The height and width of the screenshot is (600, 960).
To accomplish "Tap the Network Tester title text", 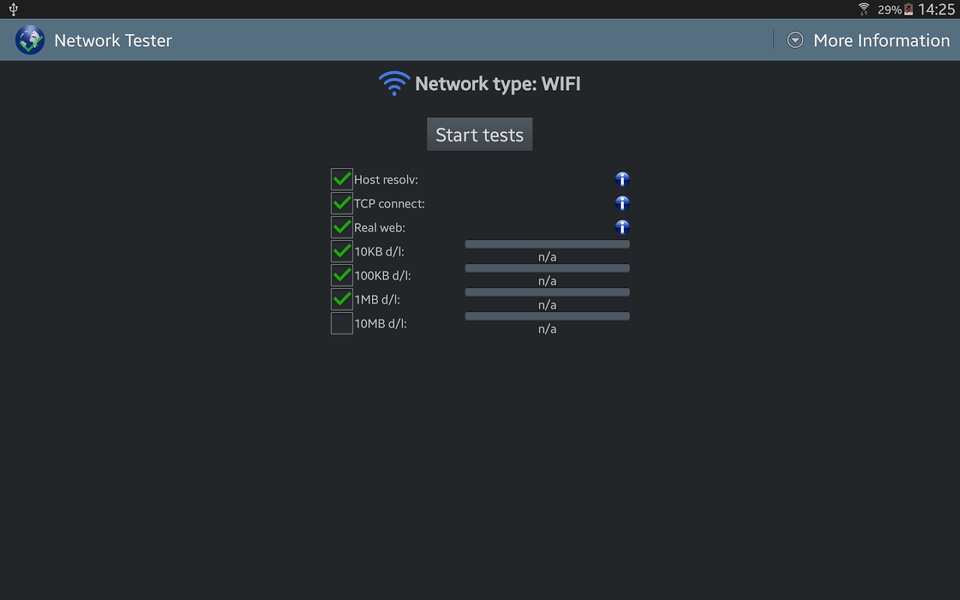I will coord(113,40).
